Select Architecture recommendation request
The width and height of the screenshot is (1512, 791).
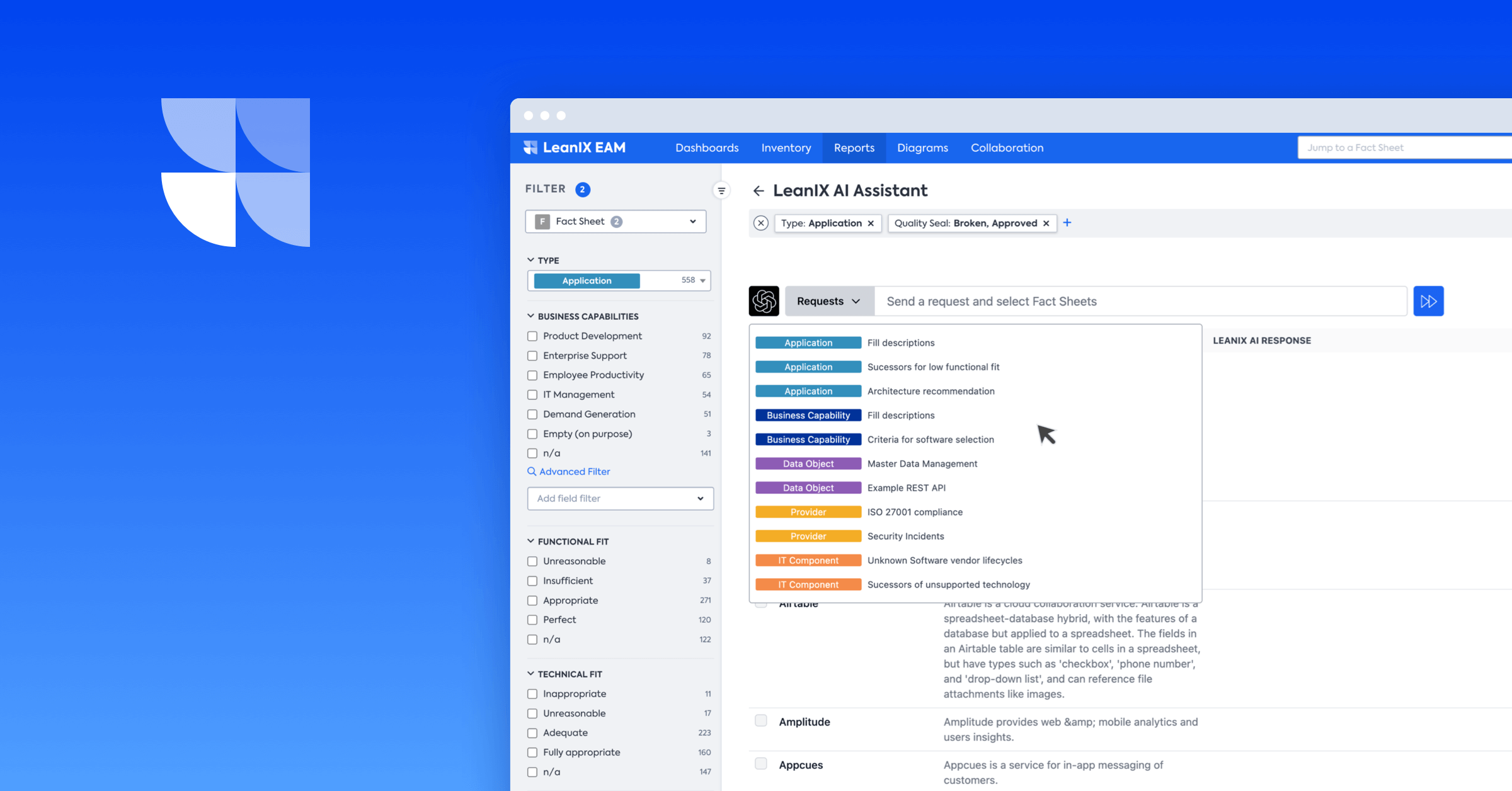(x=931, y=391)
